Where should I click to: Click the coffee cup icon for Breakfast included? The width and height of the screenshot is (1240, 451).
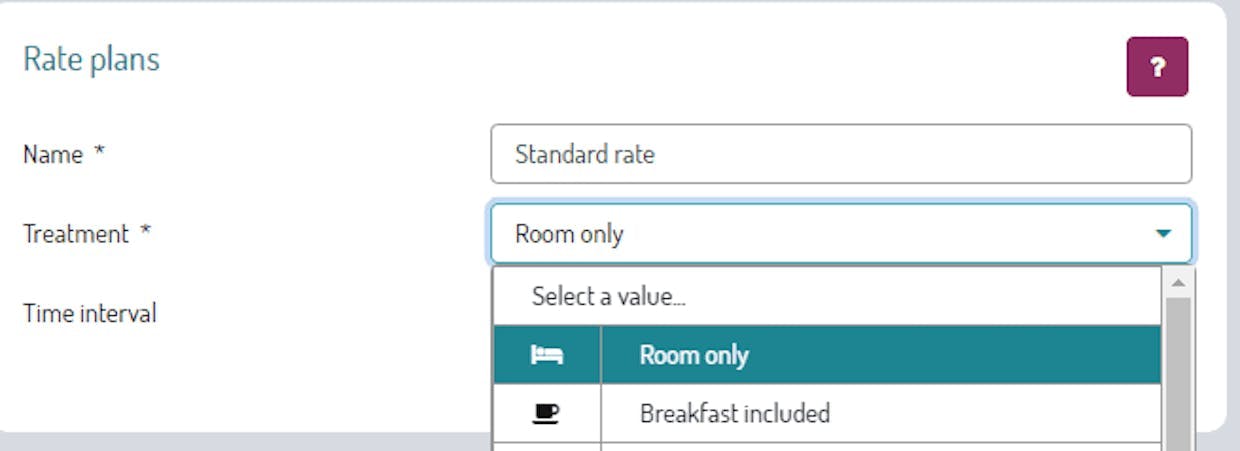[546, 413]
